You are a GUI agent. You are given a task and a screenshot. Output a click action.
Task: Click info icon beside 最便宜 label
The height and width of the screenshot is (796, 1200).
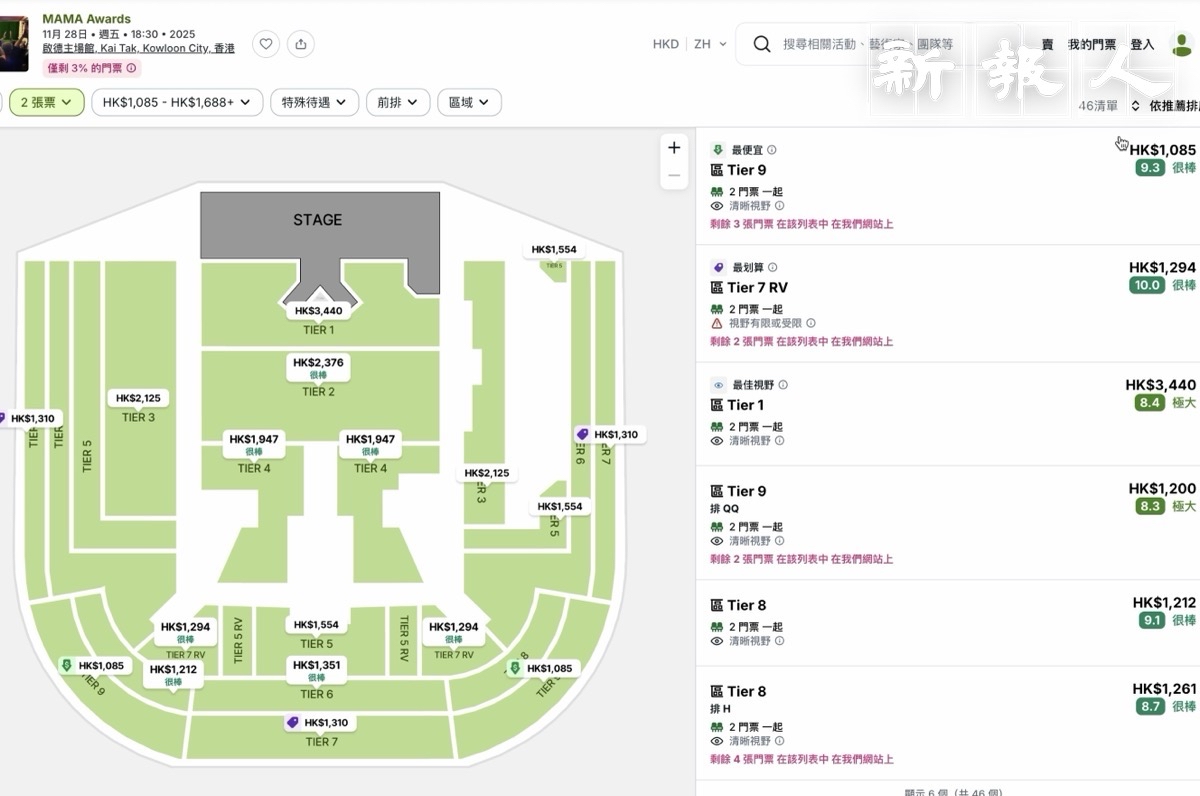point(771,150)
